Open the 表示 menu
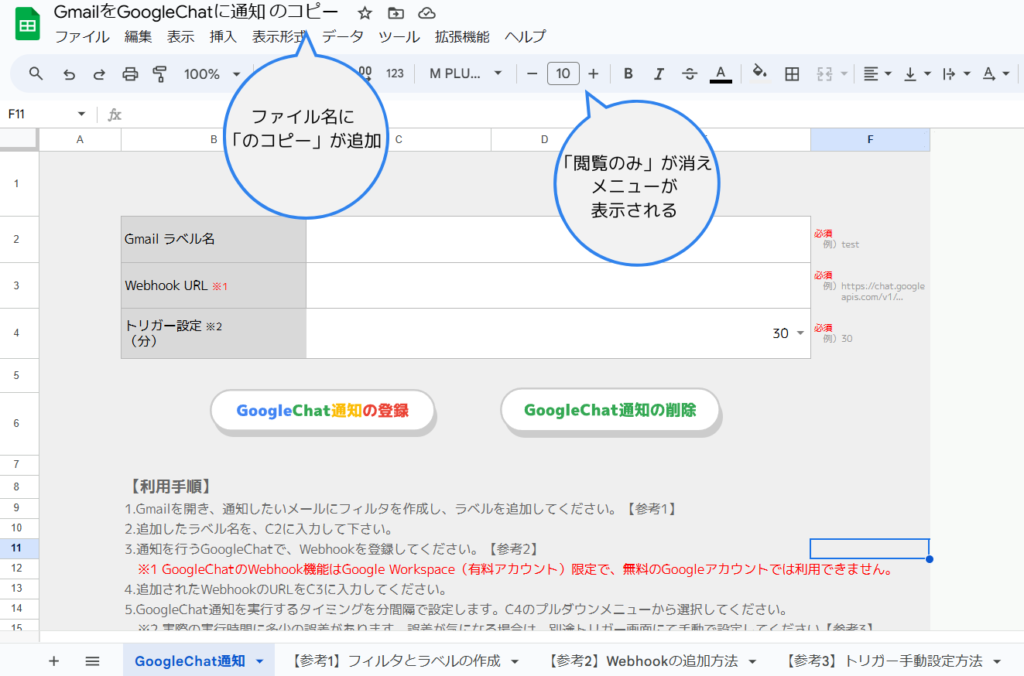Image resolution: width=1024 pixels, height=676 pixels. coord(180,37)
